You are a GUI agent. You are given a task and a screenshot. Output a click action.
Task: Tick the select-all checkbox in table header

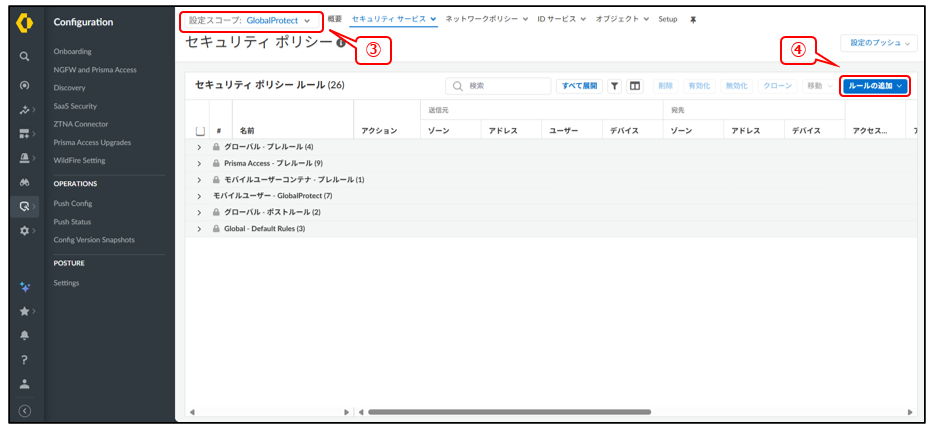click(201, 131)
